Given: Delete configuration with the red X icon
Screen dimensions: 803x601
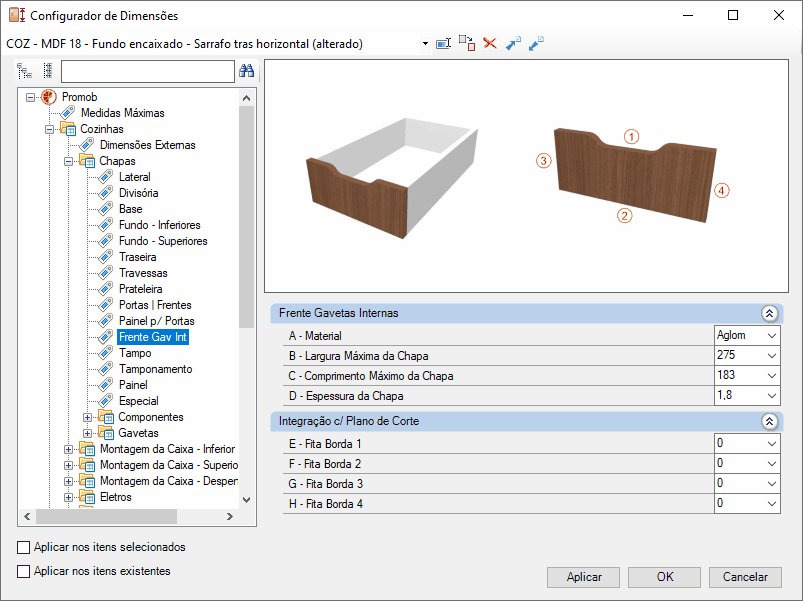Looking at the screenshot, I should (490, 44).
